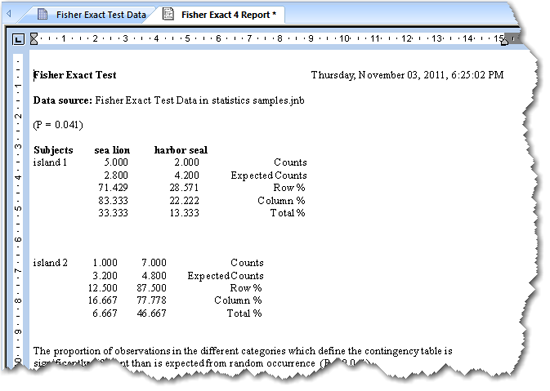Image resolution: width=550 pixels, height=391 pixels.
Task: Click the Data source line text
Action: [x=169, y=101]
